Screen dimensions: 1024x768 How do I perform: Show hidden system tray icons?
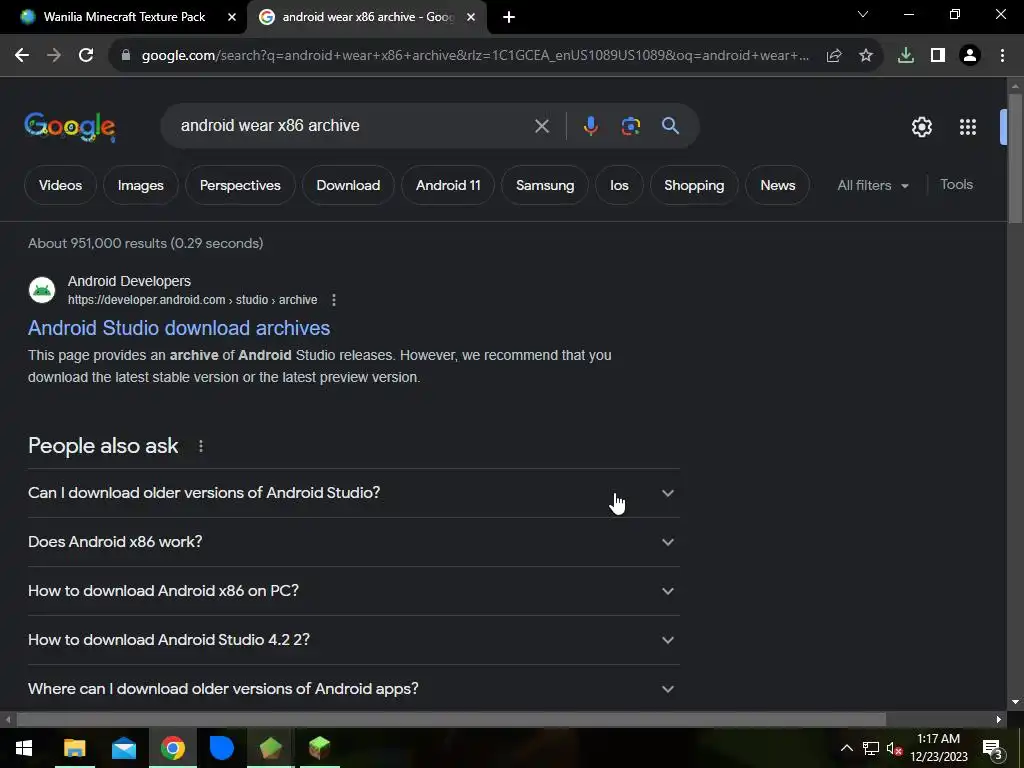click(x=846, y=748)
